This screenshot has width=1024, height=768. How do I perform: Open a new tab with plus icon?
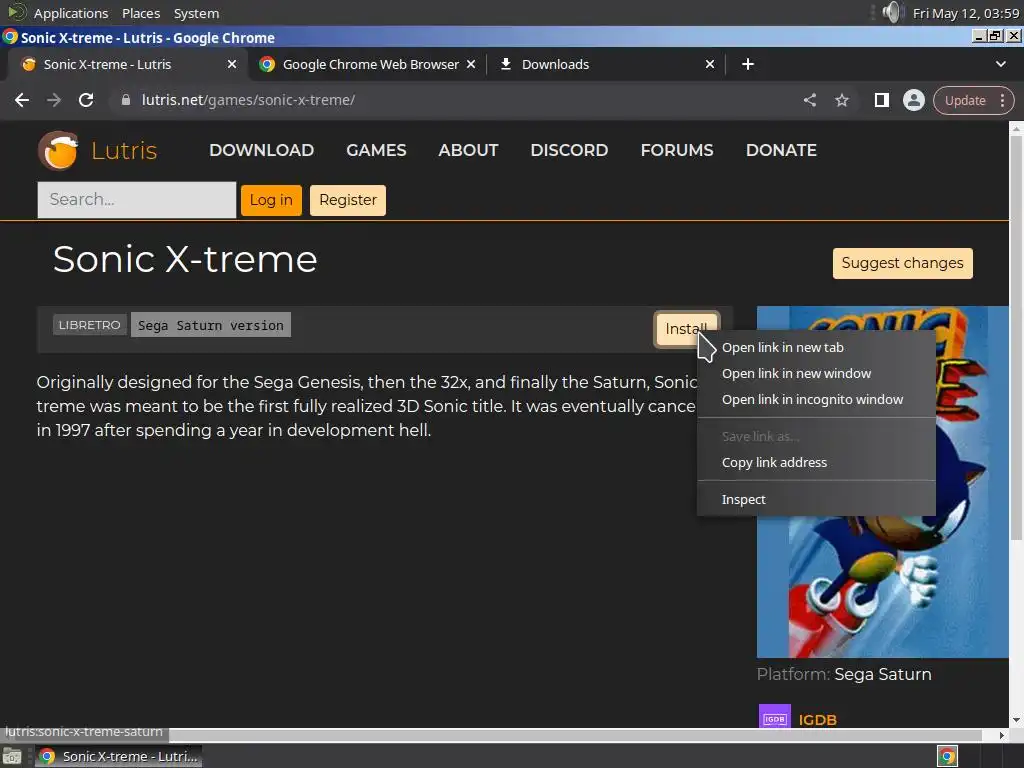(748, 64)
